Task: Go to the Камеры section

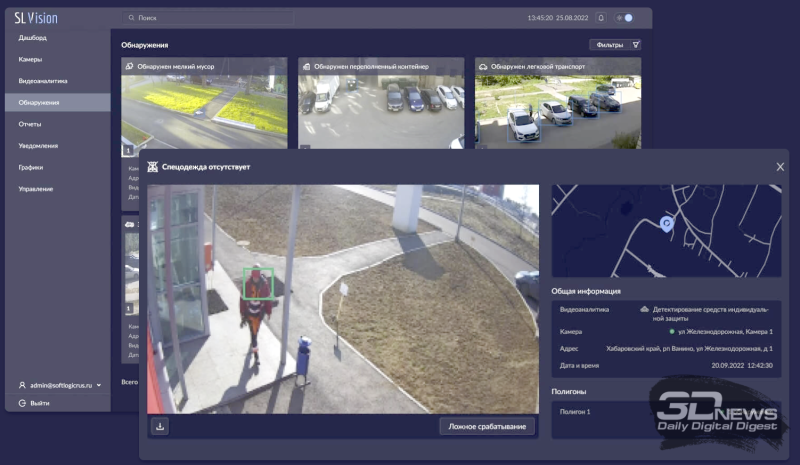Action: 30,59
